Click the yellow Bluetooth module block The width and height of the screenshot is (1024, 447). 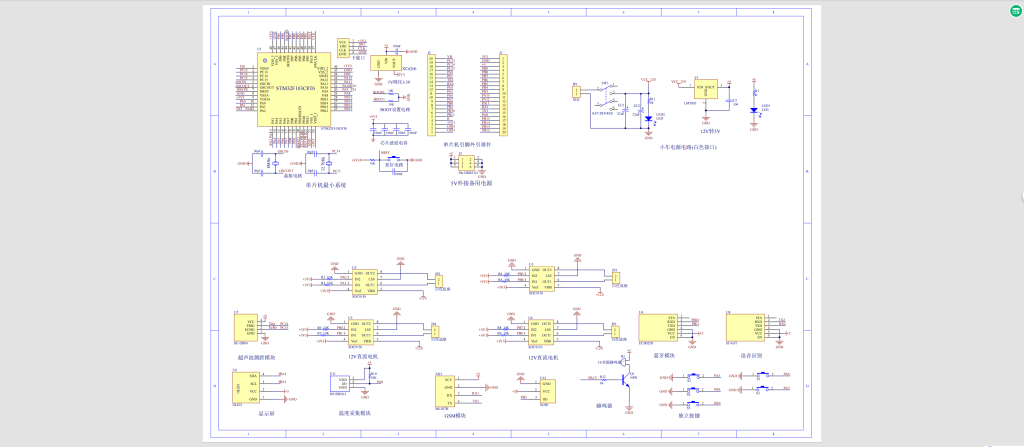click(x=657, y=328)
